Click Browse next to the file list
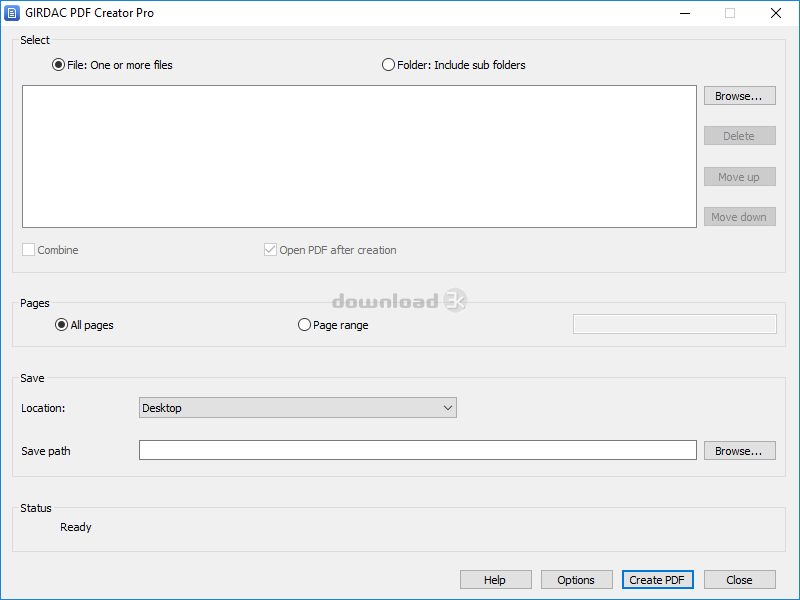Viewport: 800px width, 600px height. pyautogui.click(x=740, y=95)
